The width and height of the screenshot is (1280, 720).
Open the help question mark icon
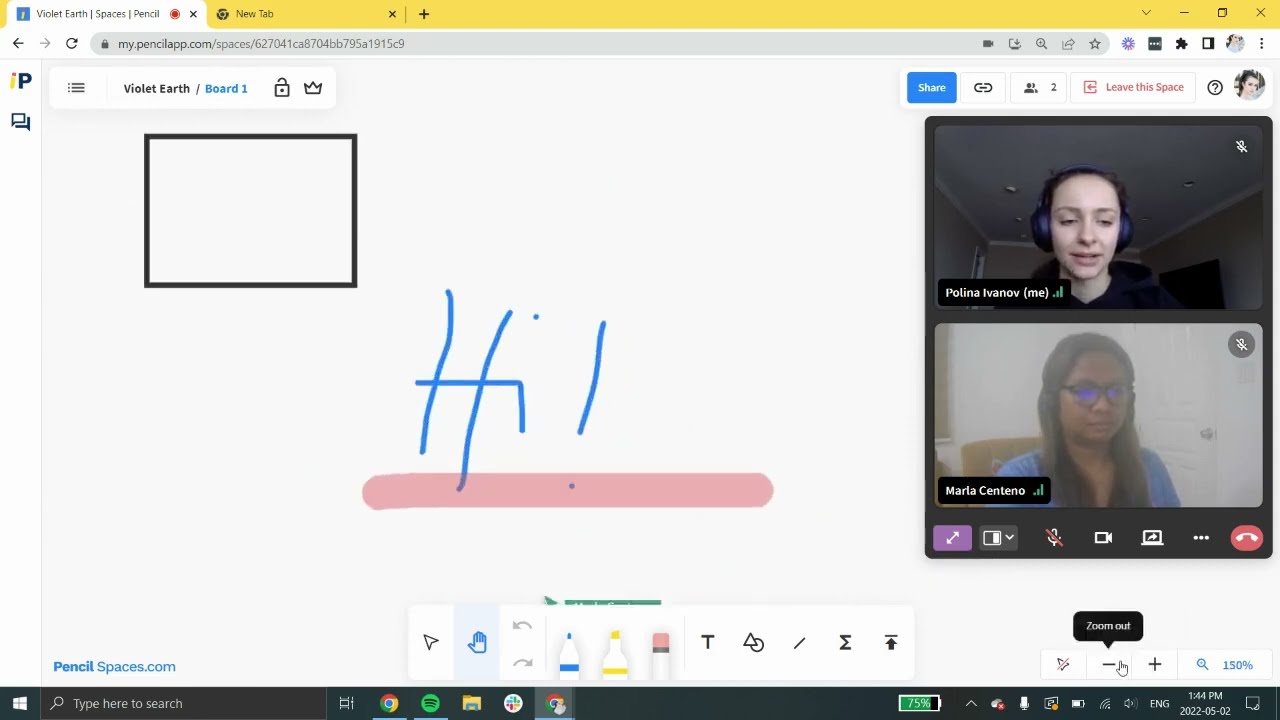pyautogui.click(x=1215, y=87)
